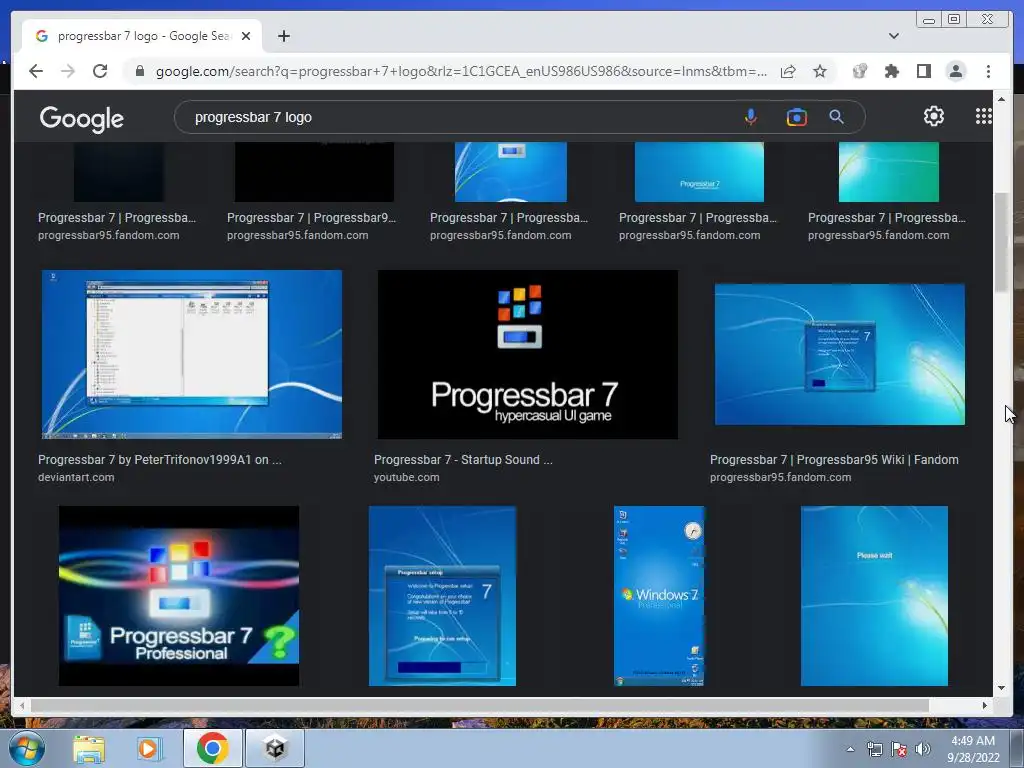Viewport: 1024px width, 768px height.
Task: Share this page using the share icon
Action: (x=788, y=71)
